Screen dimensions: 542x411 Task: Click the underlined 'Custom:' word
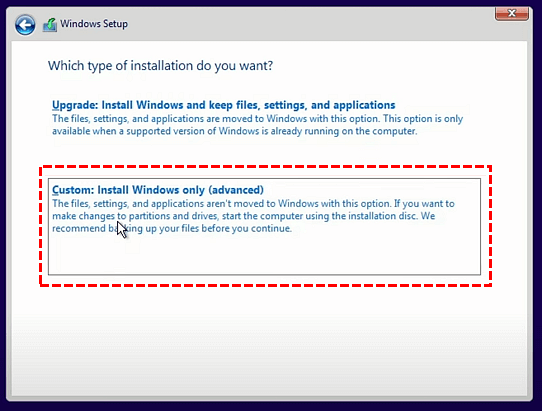(73, 190)
